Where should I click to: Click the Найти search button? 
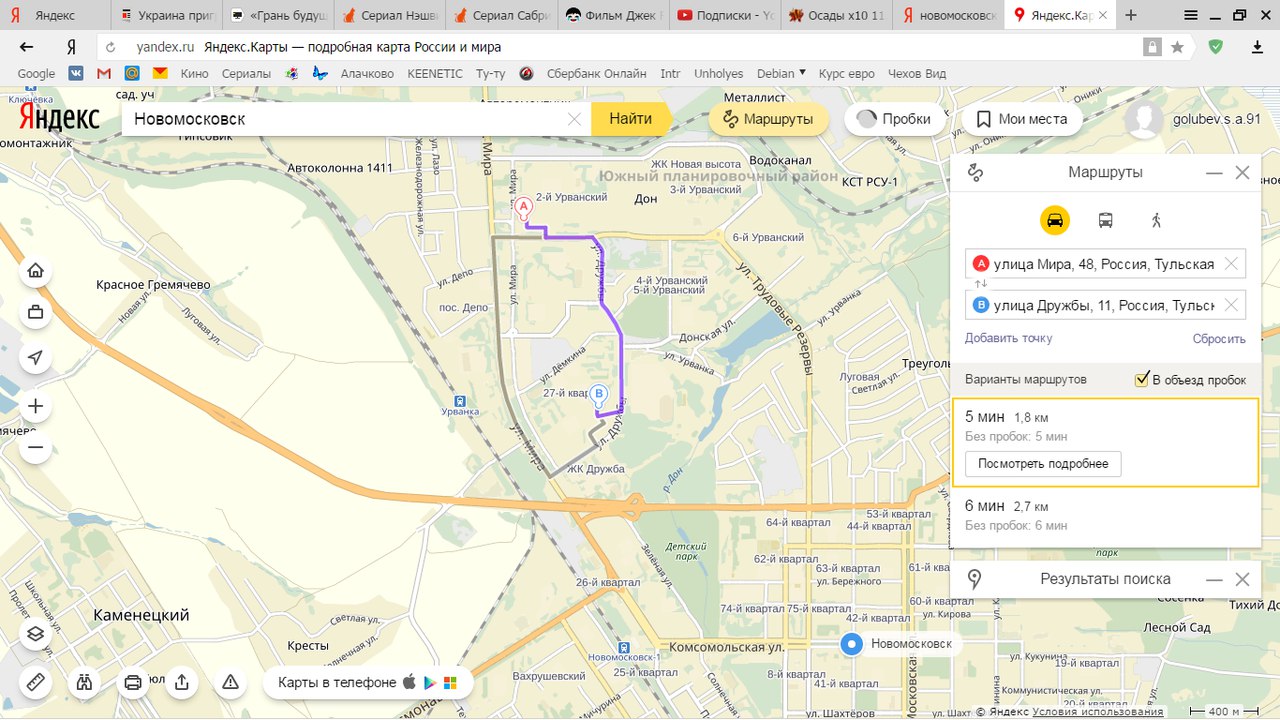(630, 119)
